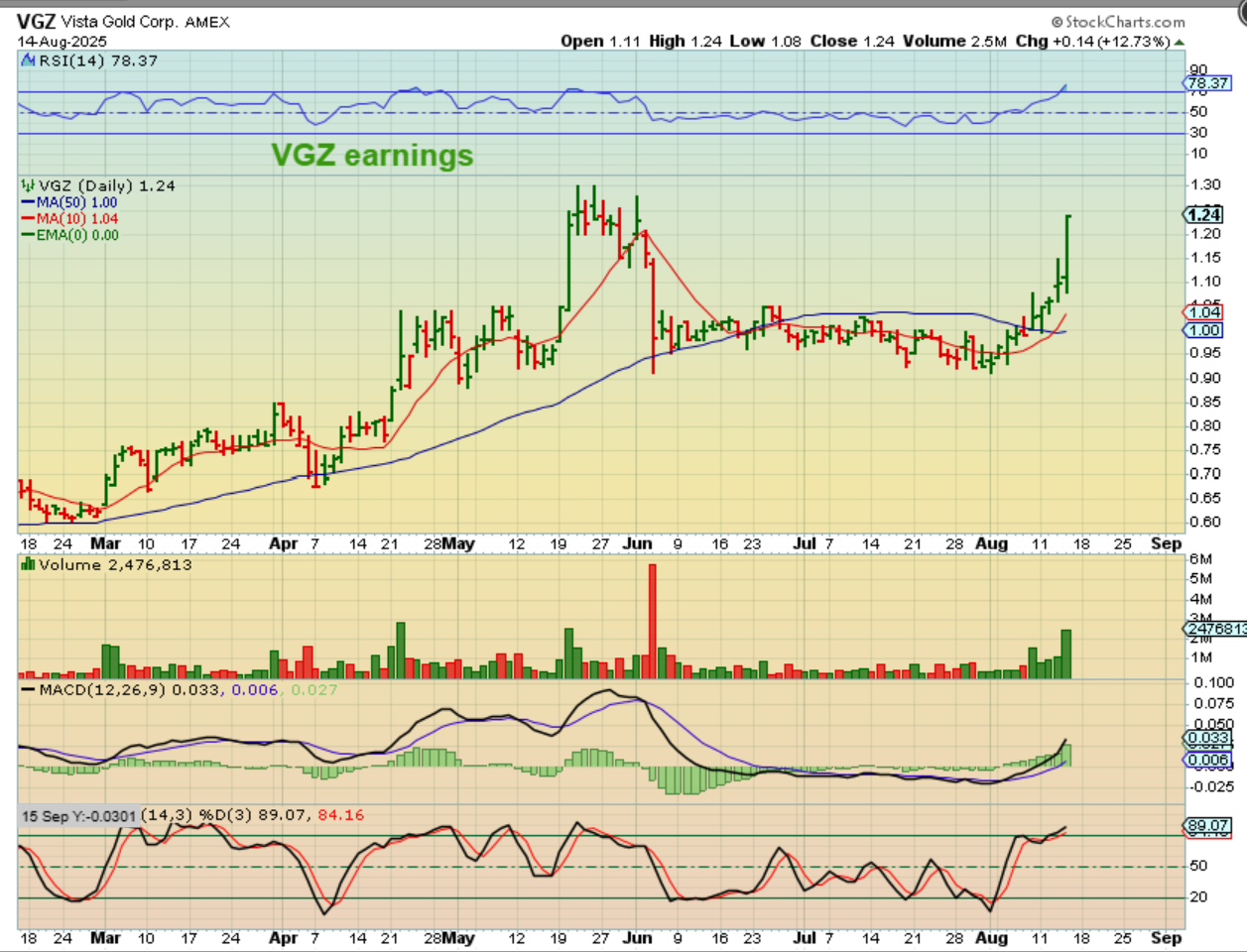Click the 0.100 MACD axis label
1247x952 pixels.
coord(1212,682)
